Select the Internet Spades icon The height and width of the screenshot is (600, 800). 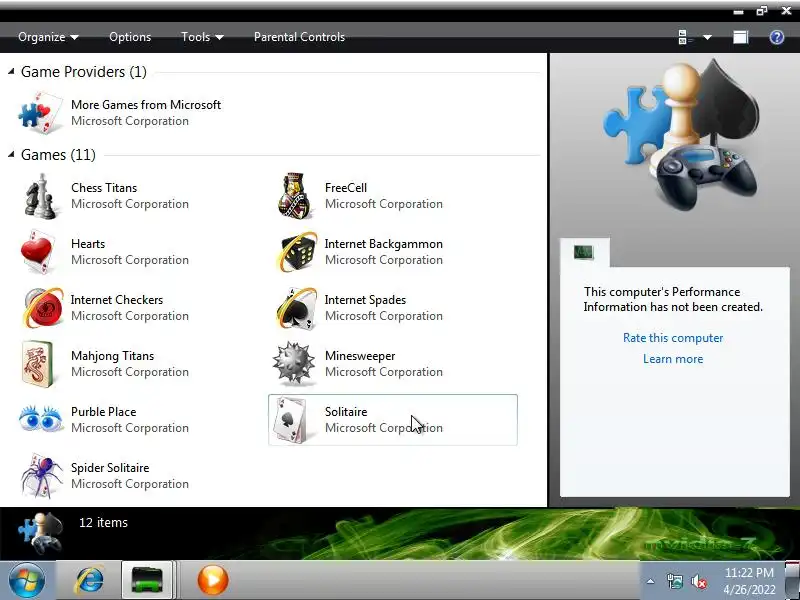pyautogui.click(x=296, y=308)
